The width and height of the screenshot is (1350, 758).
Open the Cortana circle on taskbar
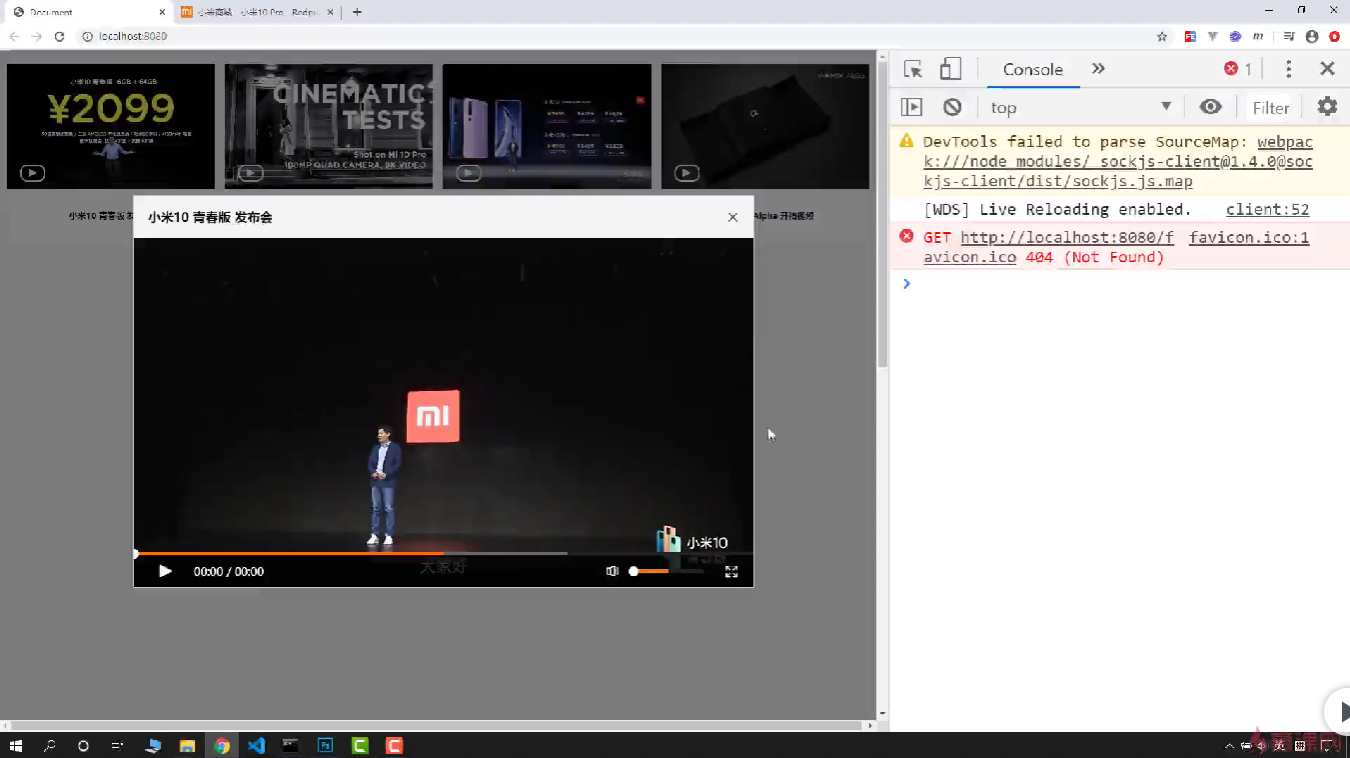click(83, 745)
